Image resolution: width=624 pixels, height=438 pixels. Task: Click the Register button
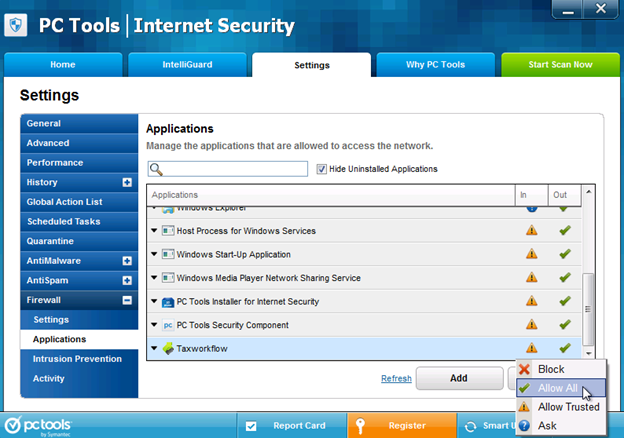tap(402, 426)
